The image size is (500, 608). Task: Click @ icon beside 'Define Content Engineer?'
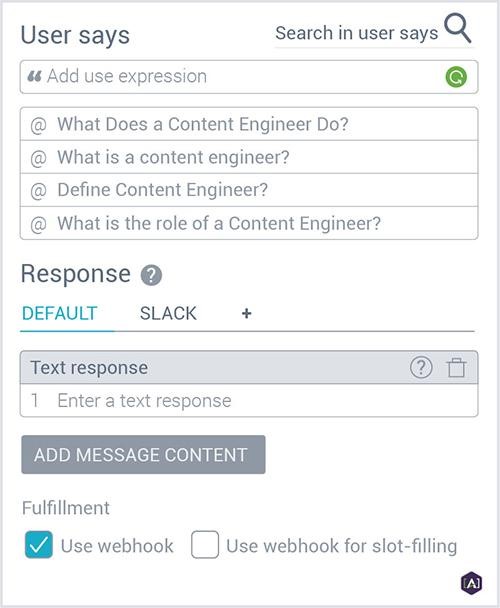tap(38, 191)
